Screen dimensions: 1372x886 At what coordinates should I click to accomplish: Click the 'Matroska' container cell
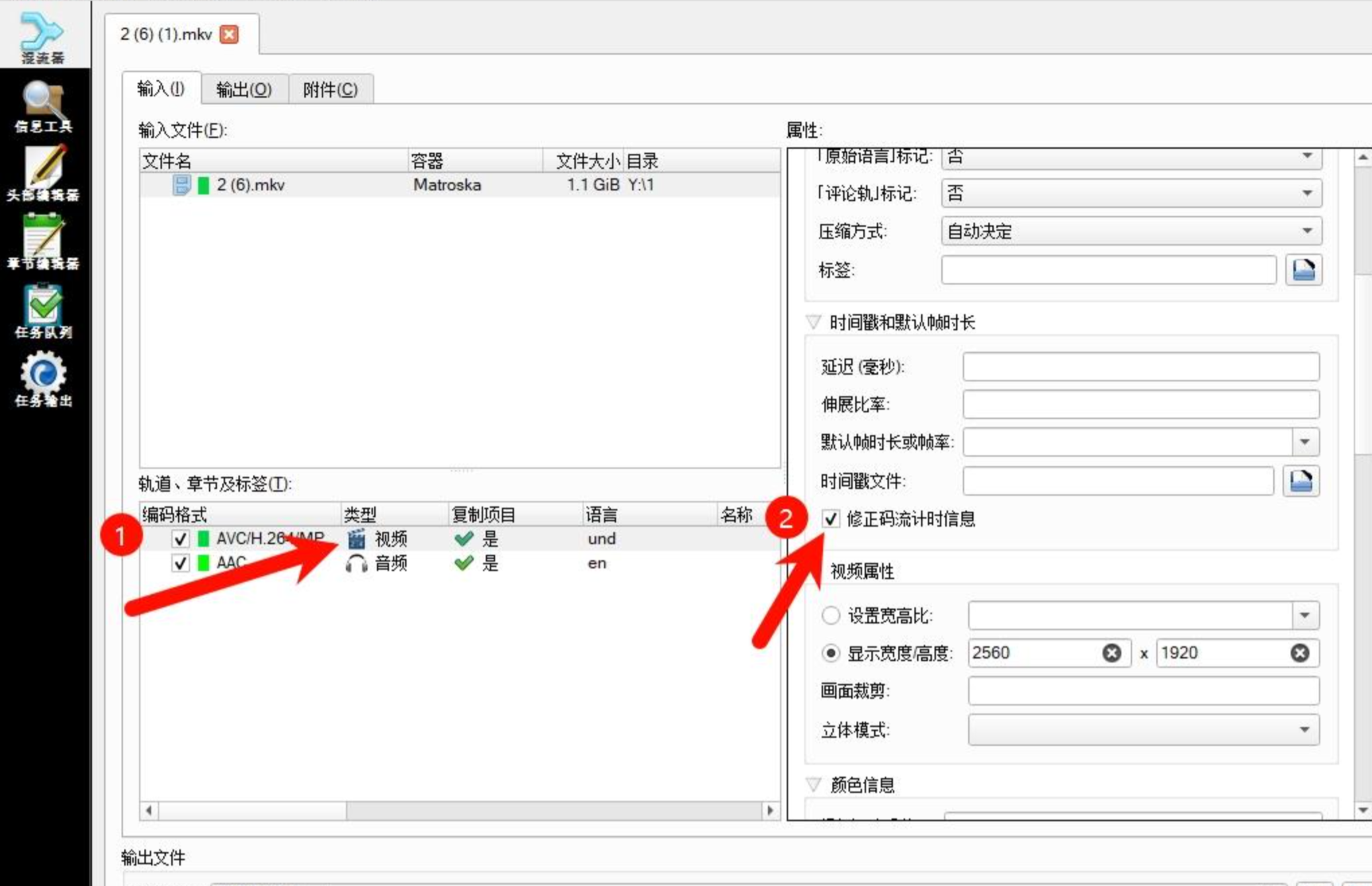click(x=447, y=185)
